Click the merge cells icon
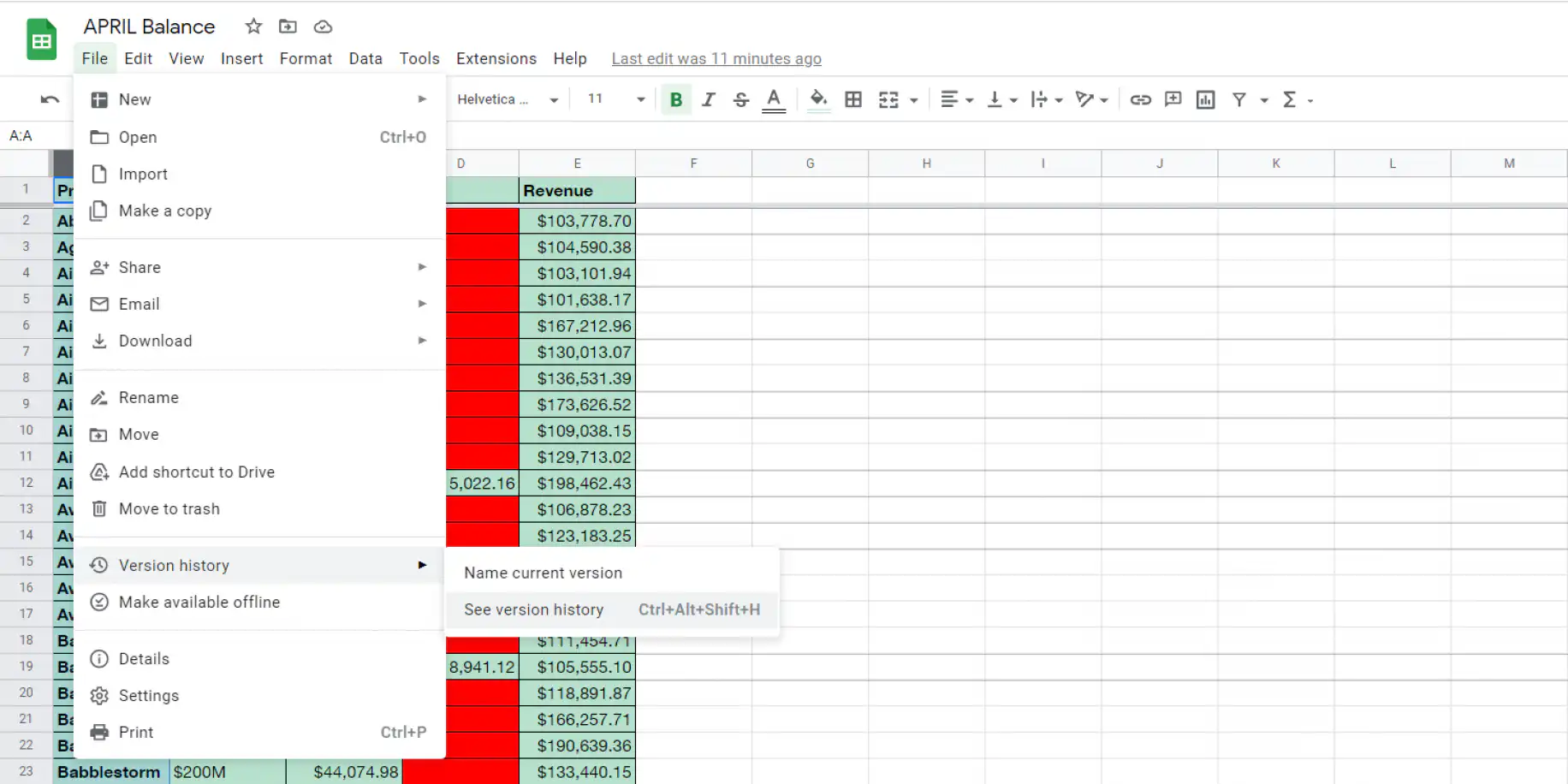This screenshot has width=1568, height=784. coord(888,99)
